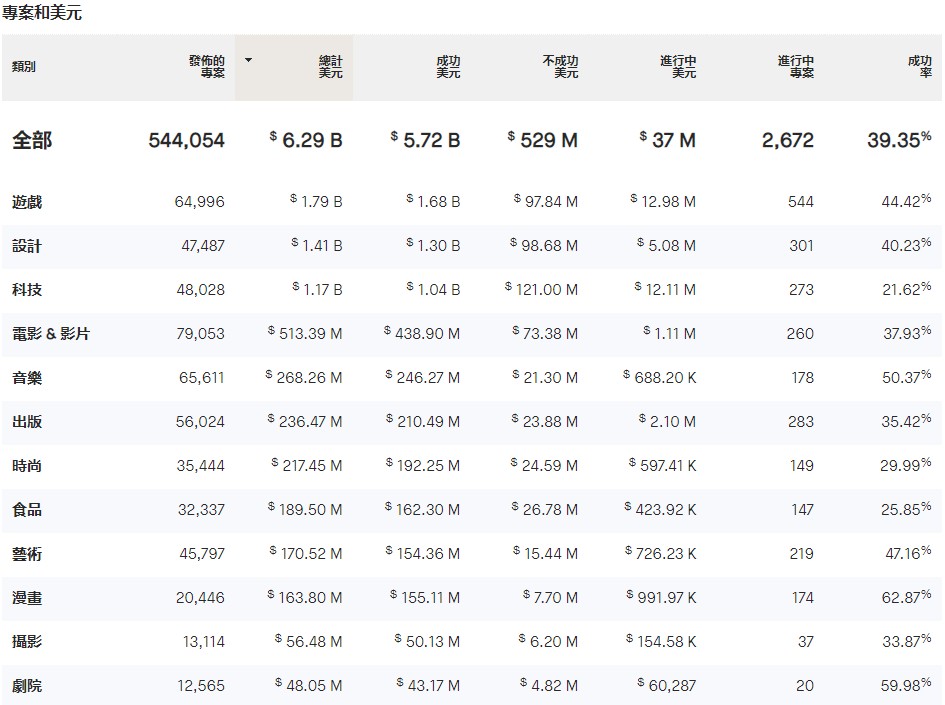The image size is (945, 705).
Task: Open the 漫畫 category row
Action: pyautogui.click(x=471, y=598)
